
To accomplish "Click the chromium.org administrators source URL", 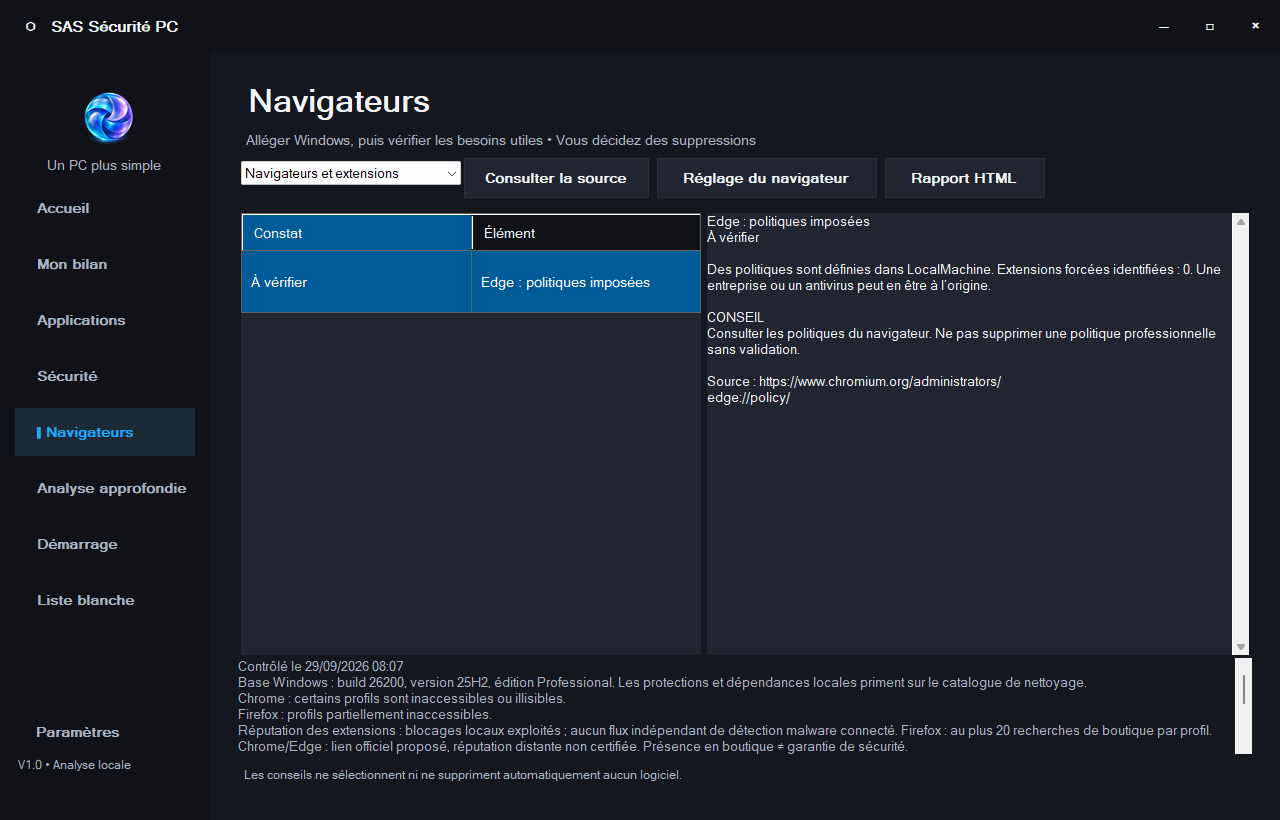I will [880, 381].
